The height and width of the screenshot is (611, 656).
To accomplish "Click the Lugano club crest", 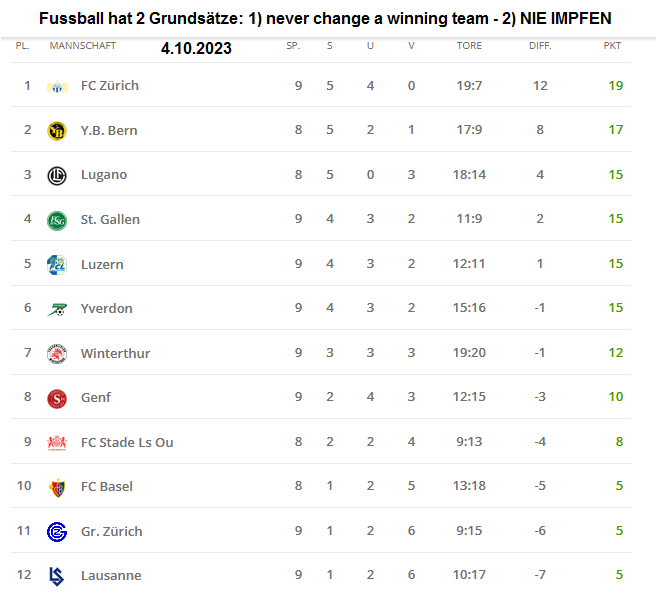I will click(56, 175).
